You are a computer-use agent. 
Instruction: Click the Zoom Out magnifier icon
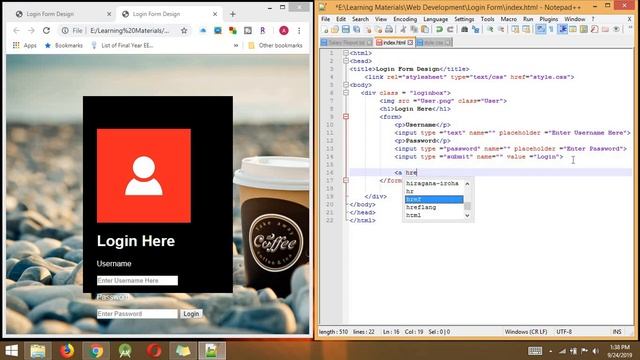coord(501,29)
